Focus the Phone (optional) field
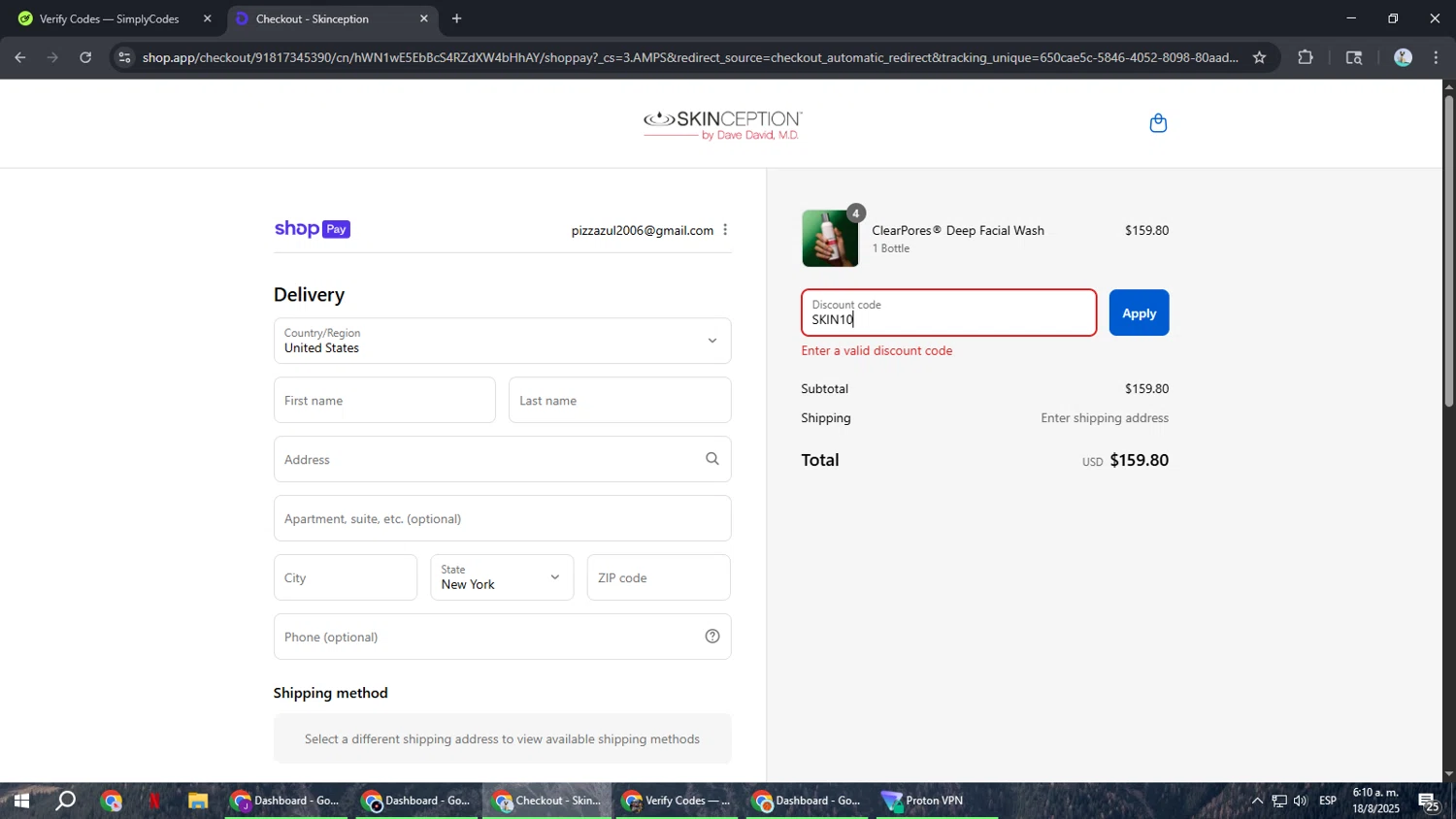Image resolution: width=1456 pixels, height=819 pixels. tap(502, 637)
